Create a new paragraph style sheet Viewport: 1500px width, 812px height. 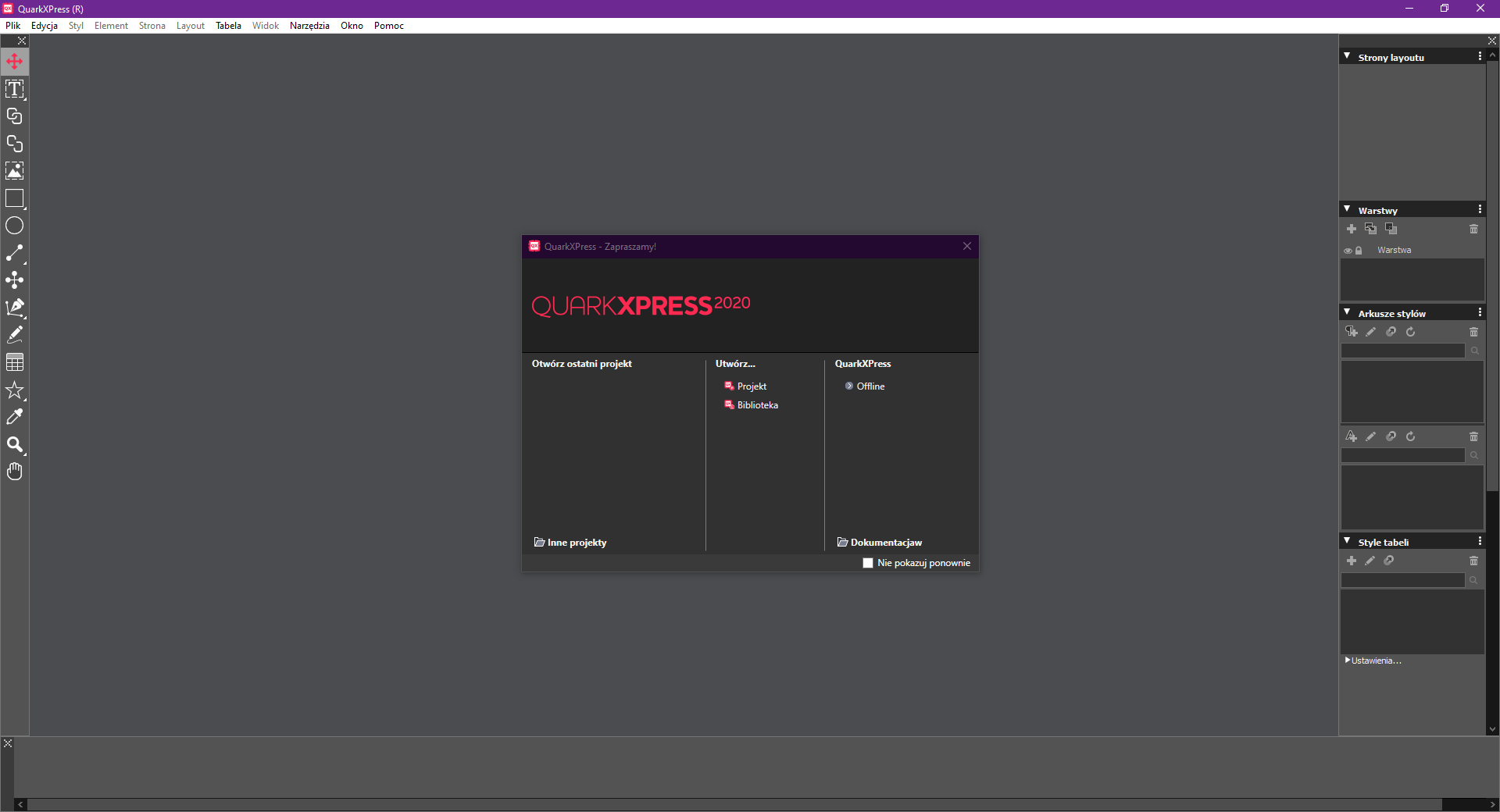(1352, 332)
